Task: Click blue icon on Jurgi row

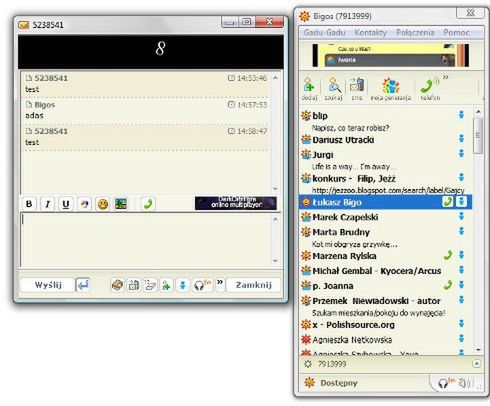Action: pos(461,153)
